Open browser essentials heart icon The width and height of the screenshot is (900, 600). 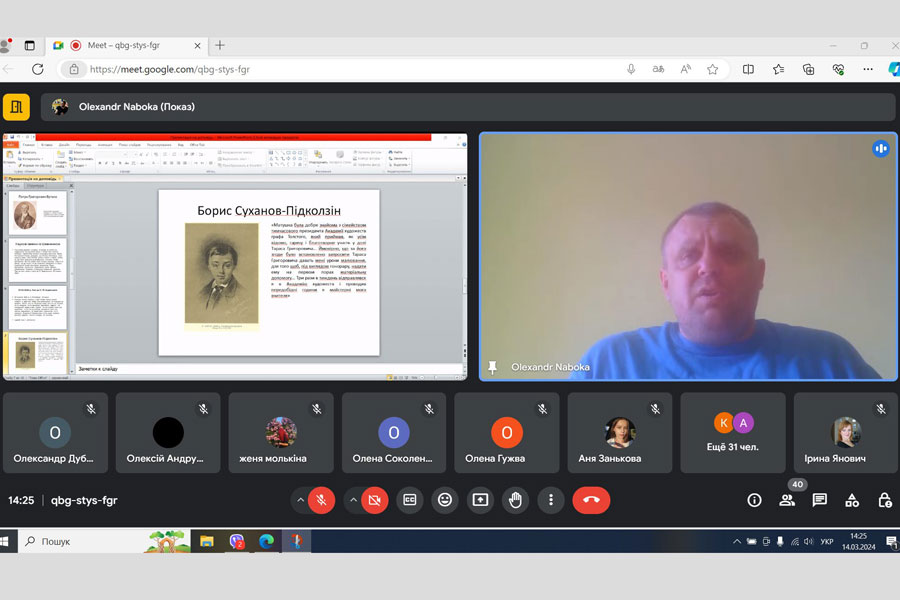coord(838,69)
